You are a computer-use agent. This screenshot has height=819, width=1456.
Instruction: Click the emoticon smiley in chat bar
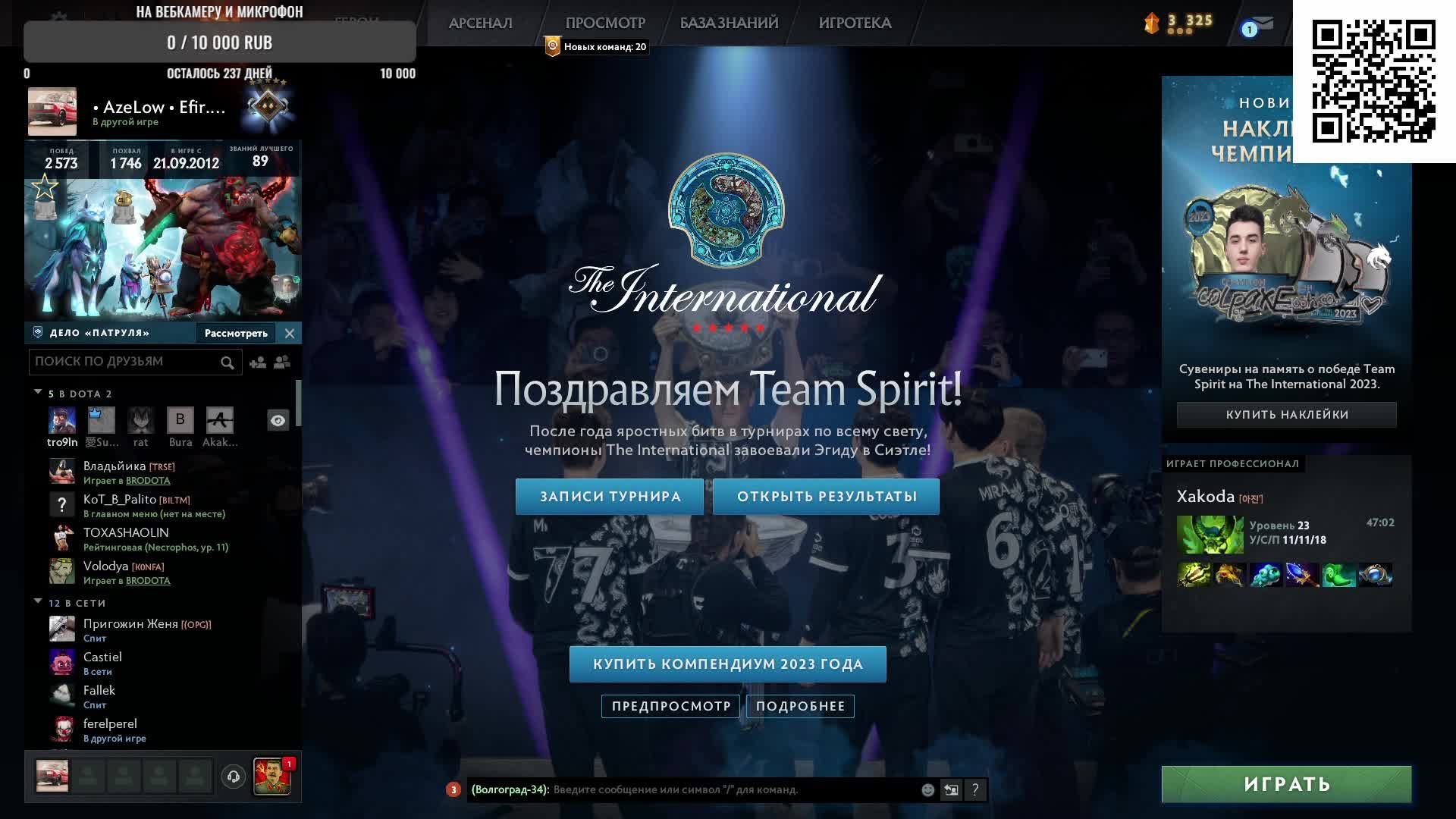pyautogui.click(x=927, y=790)
